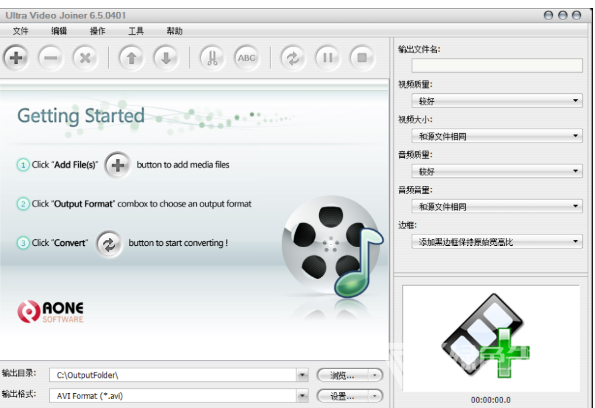Screen dimensions: 595x408
Task: Click the Remove file minus toolbar icon
Action: [50, 58]
